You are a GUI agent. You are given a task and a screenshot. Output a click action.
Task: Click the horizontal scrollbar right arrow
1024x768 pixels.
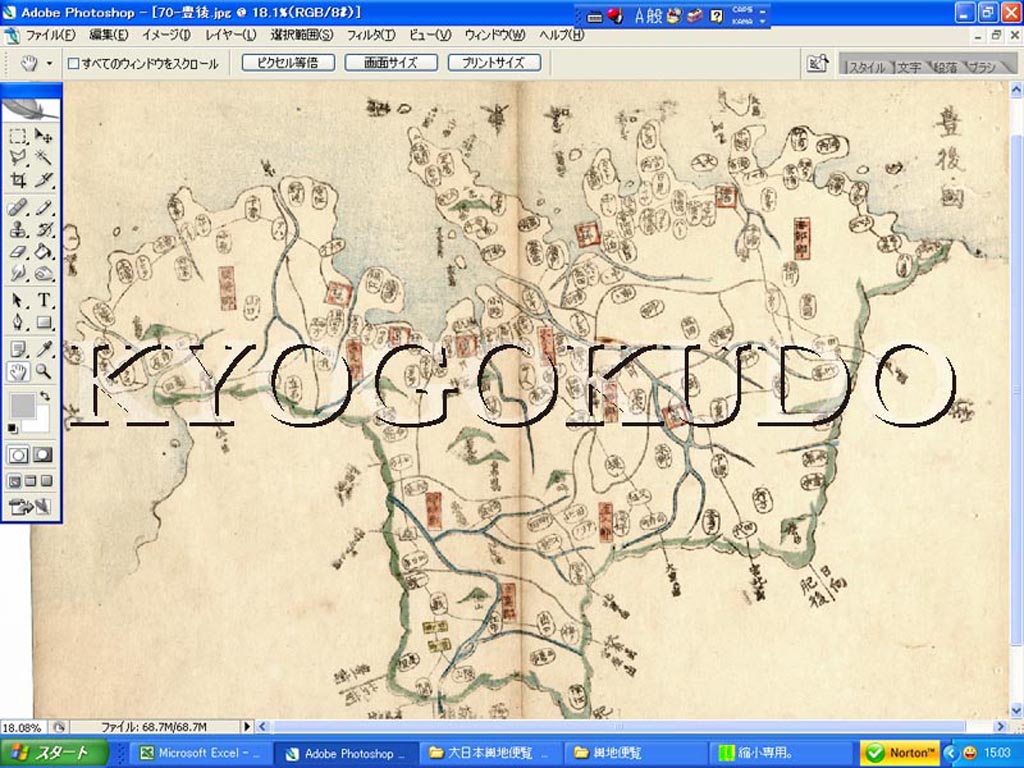1000,726
